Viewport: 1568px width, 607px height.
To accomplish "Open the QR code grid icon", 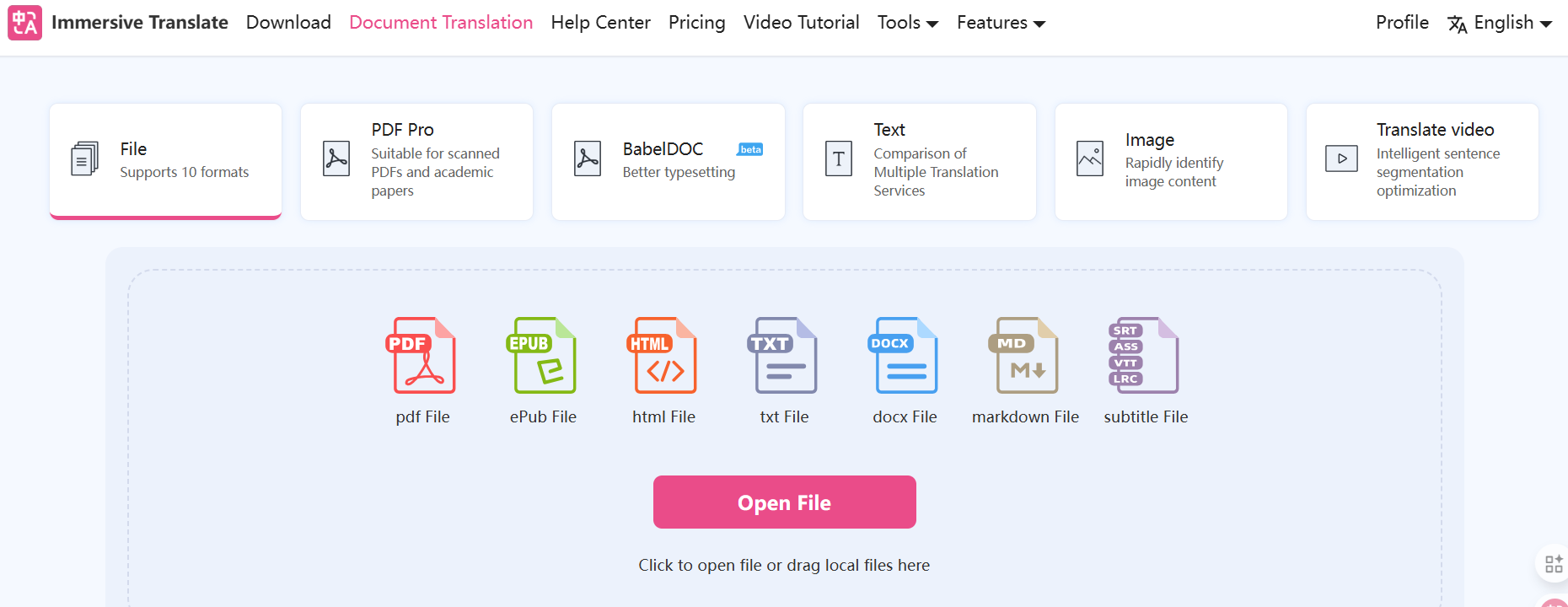I will (1553, 563).
